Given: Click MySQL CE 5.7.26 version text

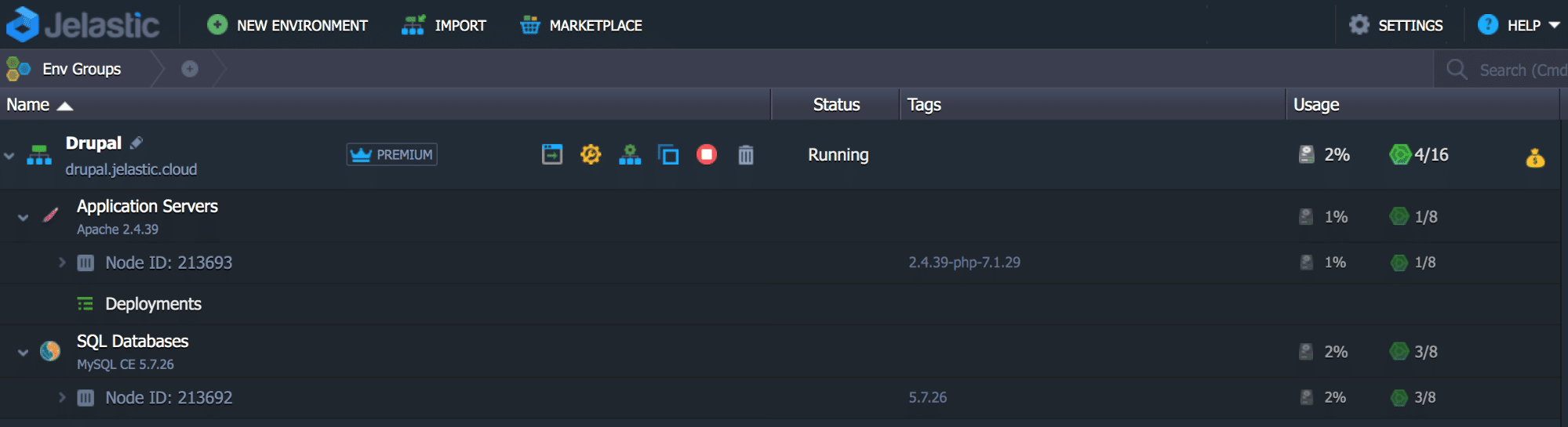Looking at the screenshot, I should (x=126, y=364).
